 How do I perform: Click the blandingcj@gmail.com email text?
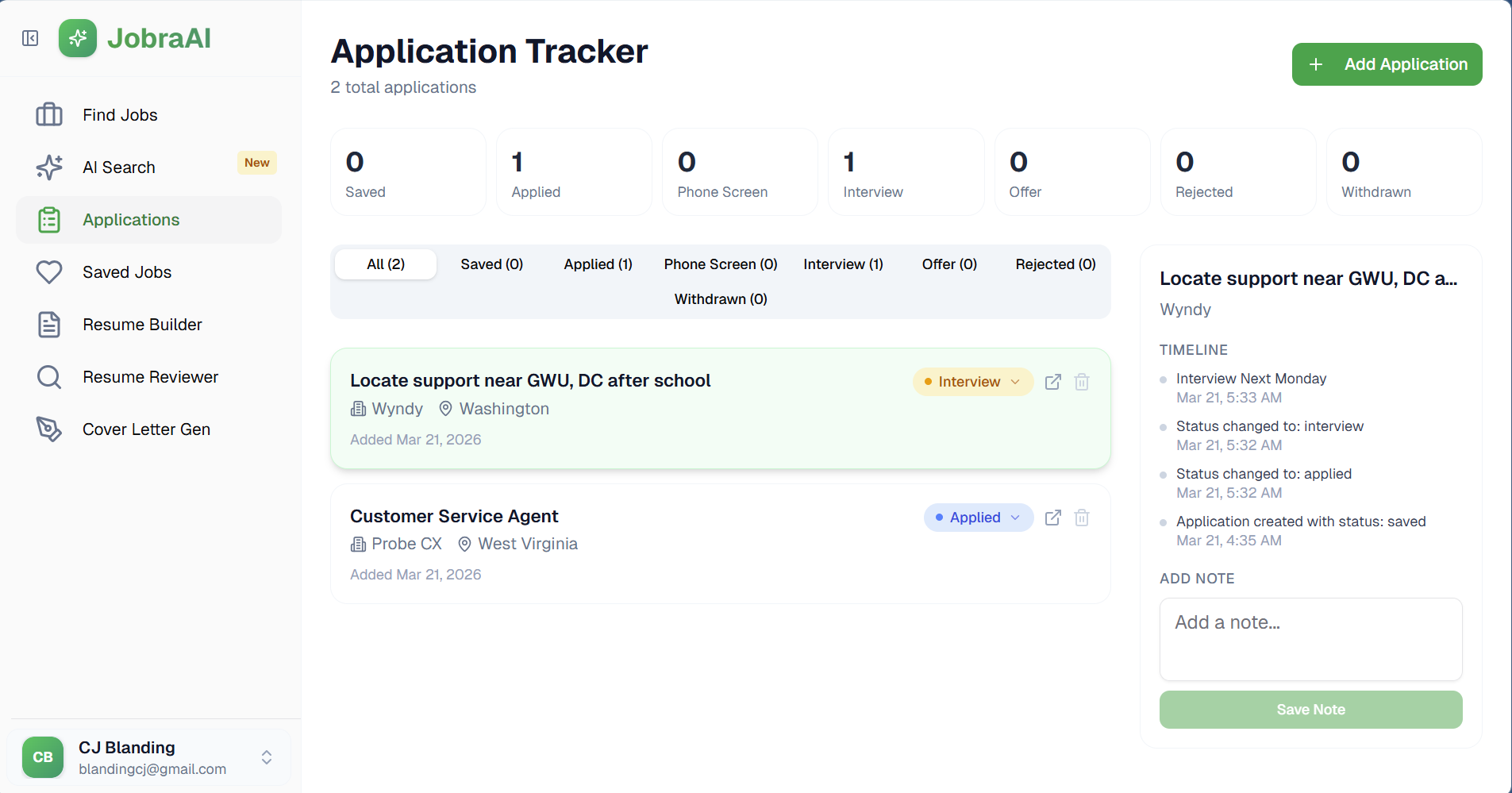pos(152,769)
